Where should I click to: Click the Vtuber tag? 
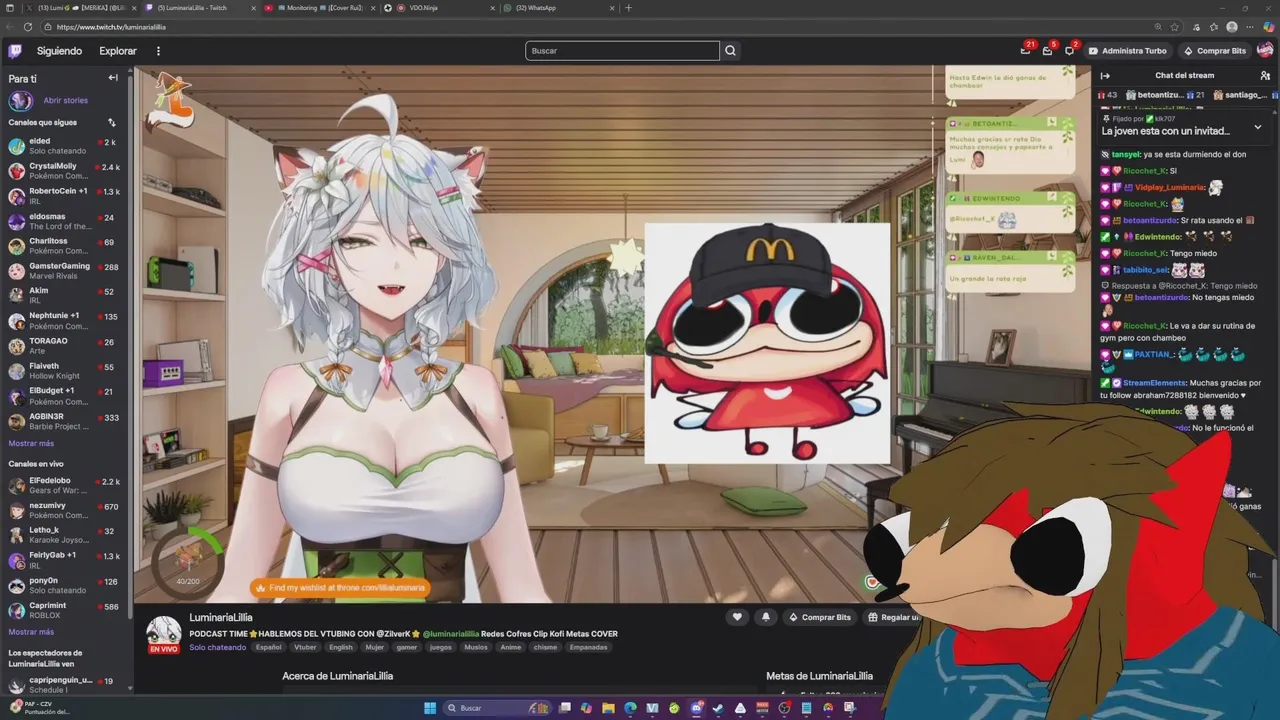coord(305,647)
